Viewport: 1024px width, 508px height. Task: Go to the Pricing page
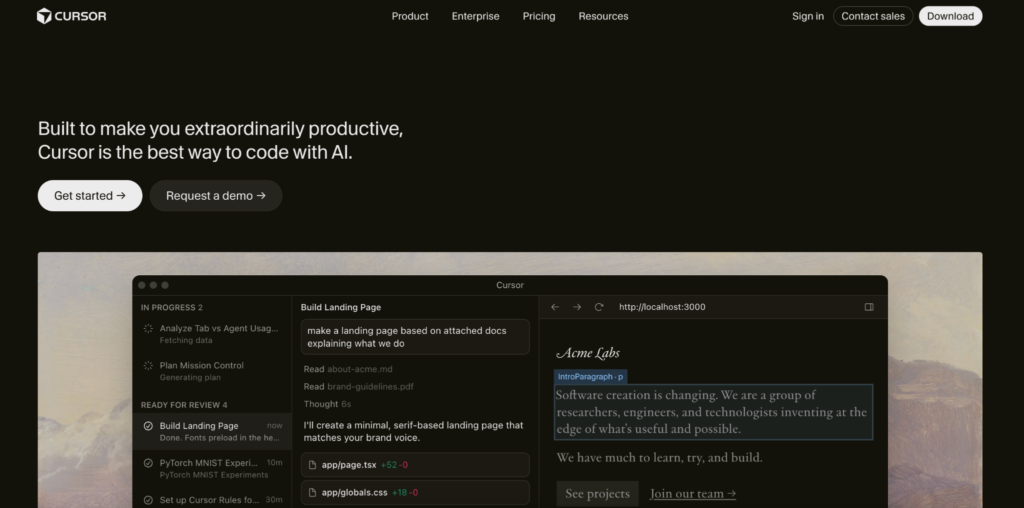[x=539, y=16]
